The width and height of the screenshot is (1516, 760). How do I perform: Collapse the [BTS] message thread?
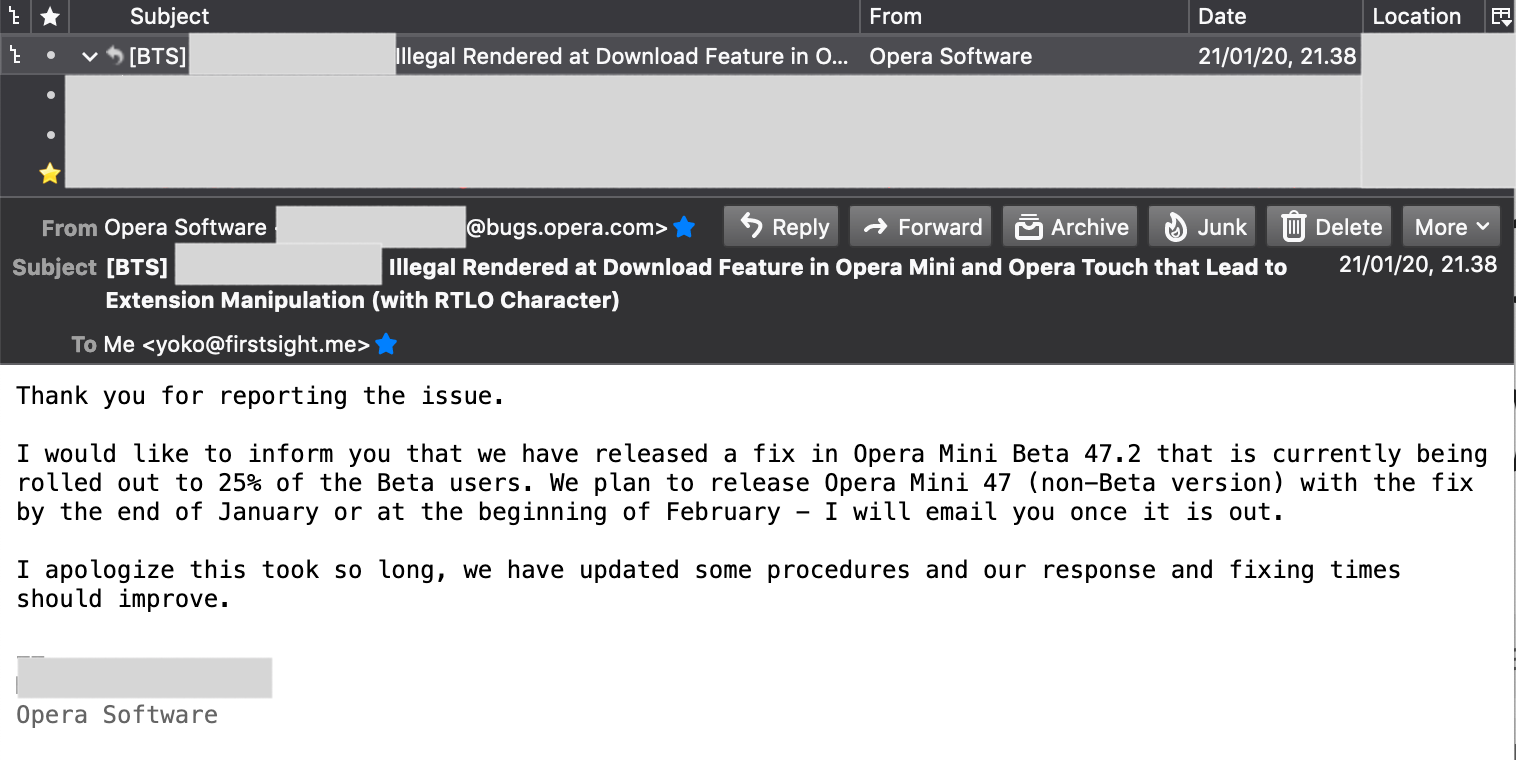pyautogui.click(x=89, y=57)
